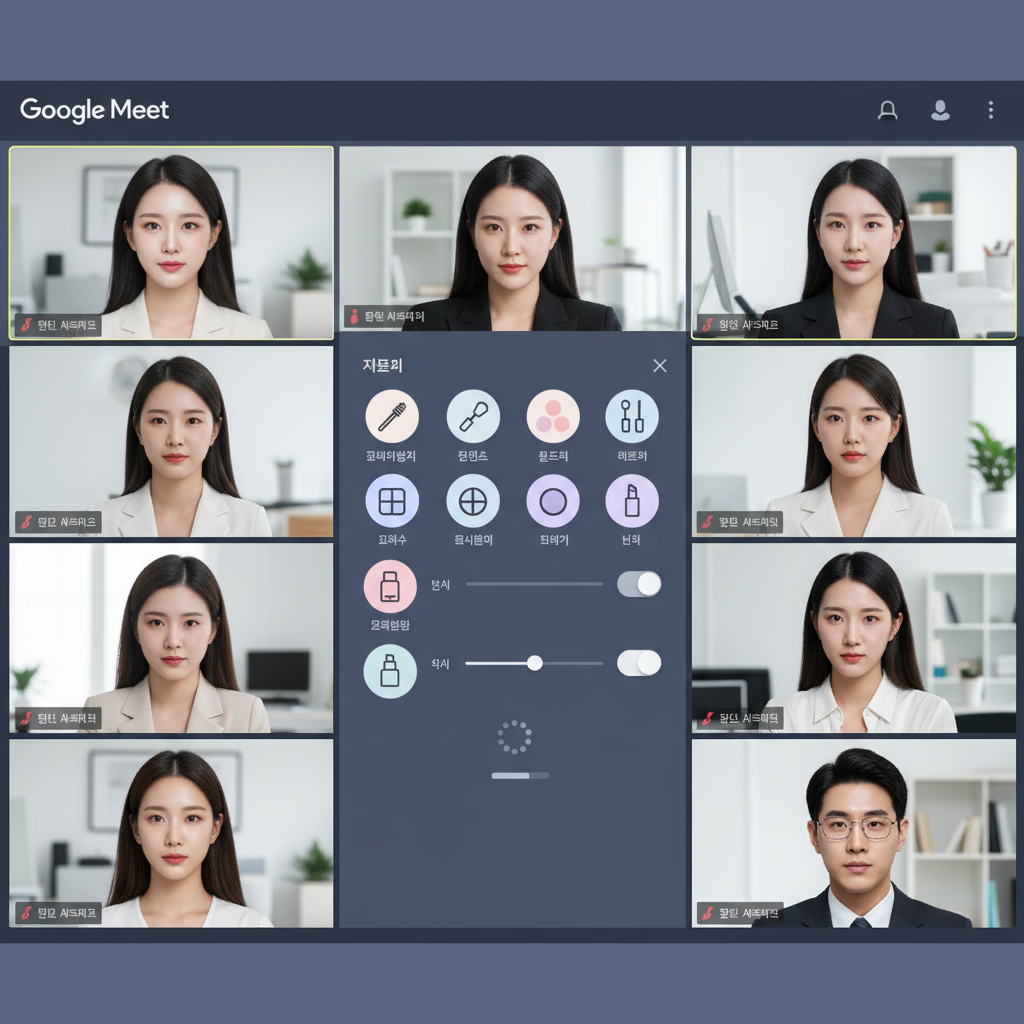Click the pink bottle icon
Viewport: 1024px width, 1024px height.
coord(390,586)
